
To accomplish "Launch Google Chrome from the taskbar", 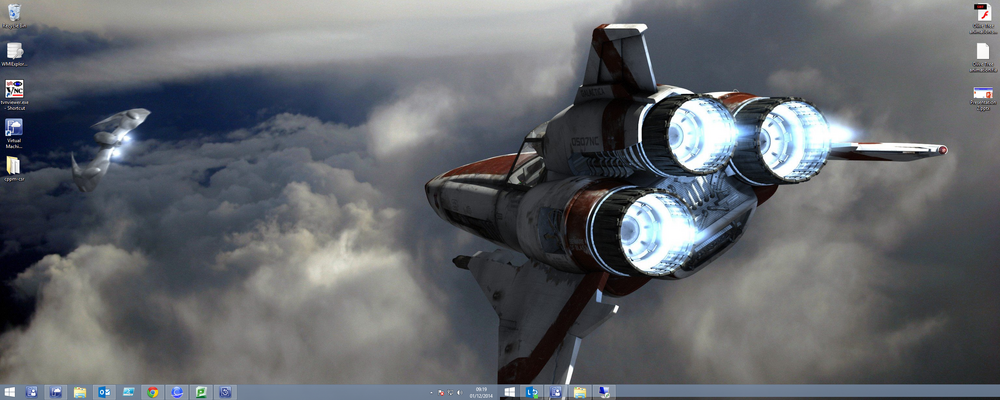I will click(x=152, y=392).
